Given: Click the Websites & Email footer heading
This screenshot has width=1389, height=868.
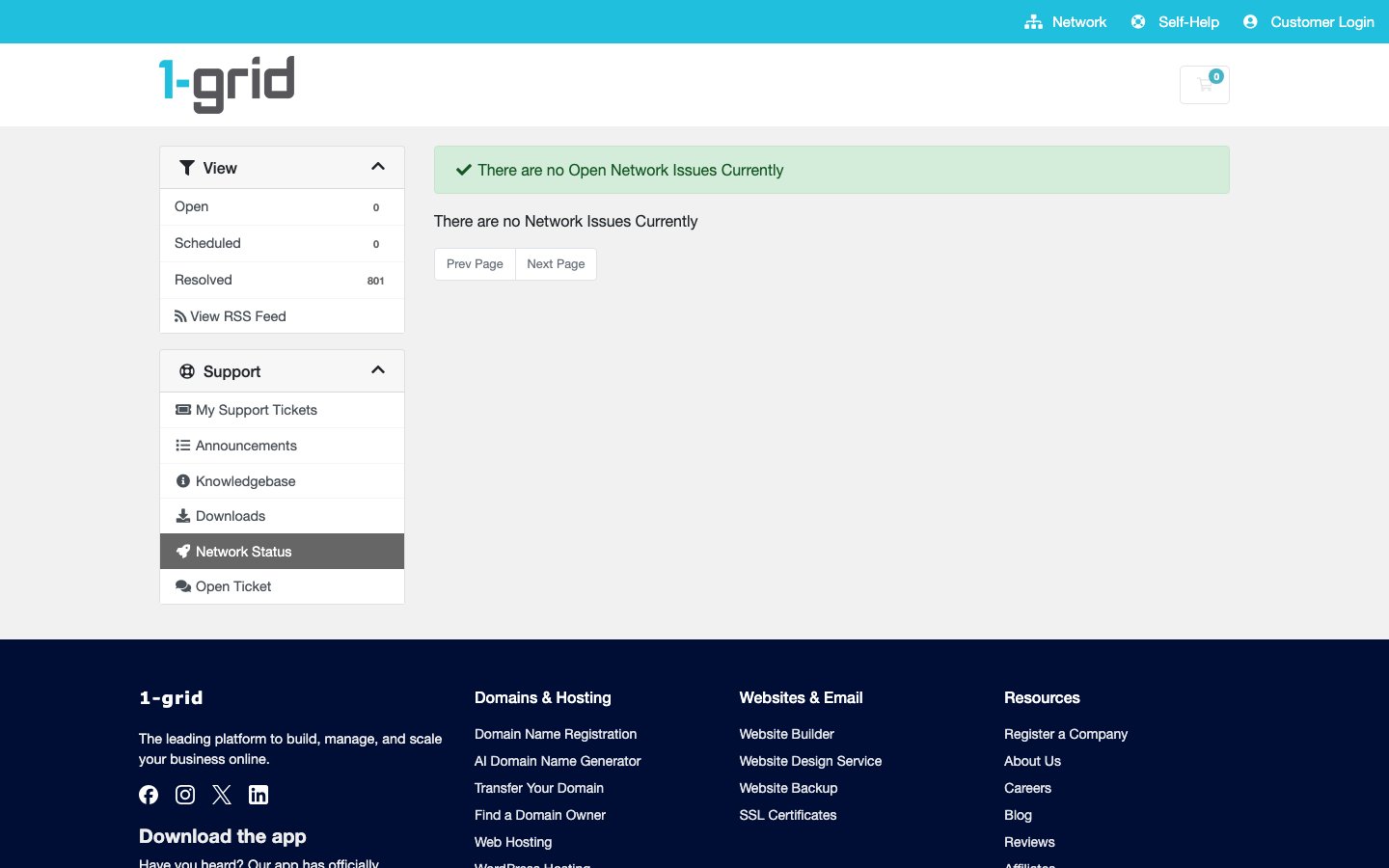Looking at the screenshot, I should tap(801, 698).
